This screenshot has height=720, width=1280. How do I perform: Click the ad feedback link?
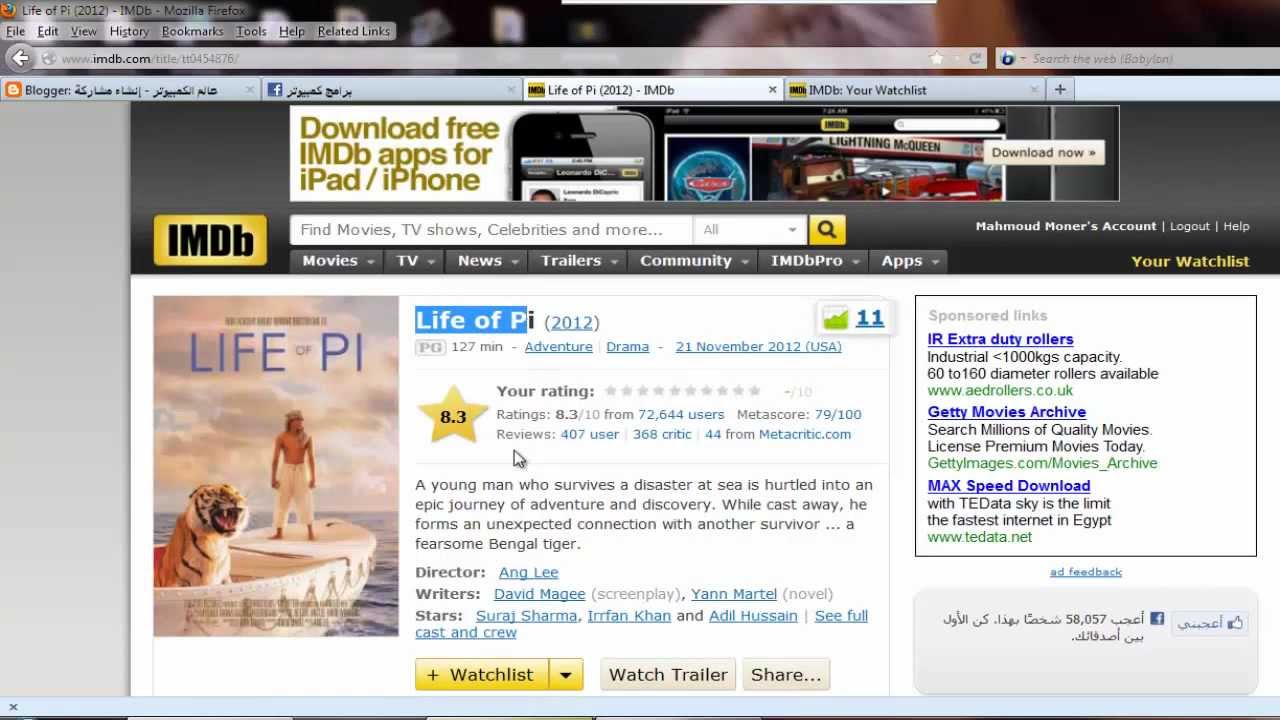pyautogui.click(x=1086, y=572)
